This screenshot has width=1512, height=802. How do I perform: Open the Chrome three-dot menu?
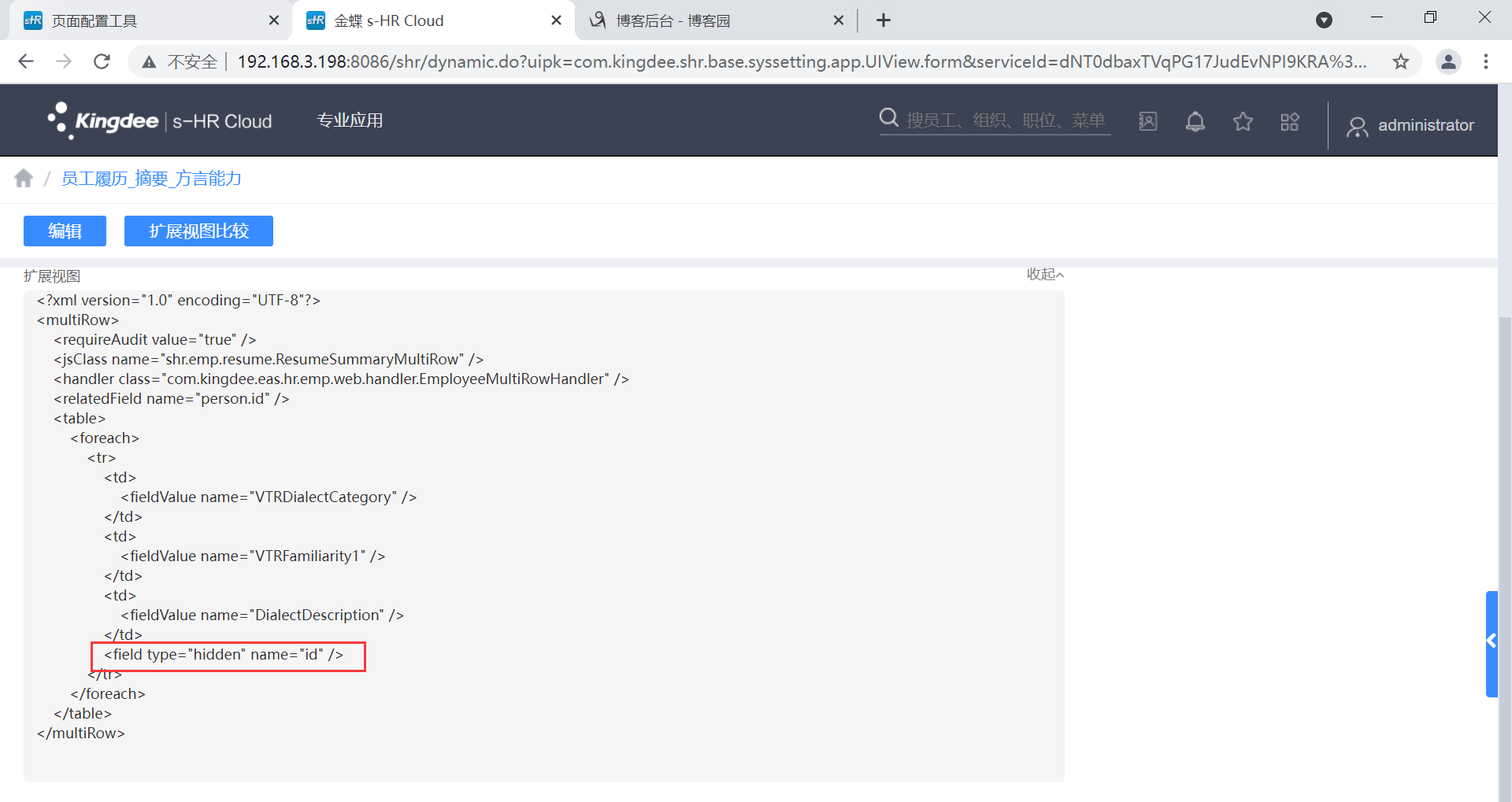(x=1486, y=61)
